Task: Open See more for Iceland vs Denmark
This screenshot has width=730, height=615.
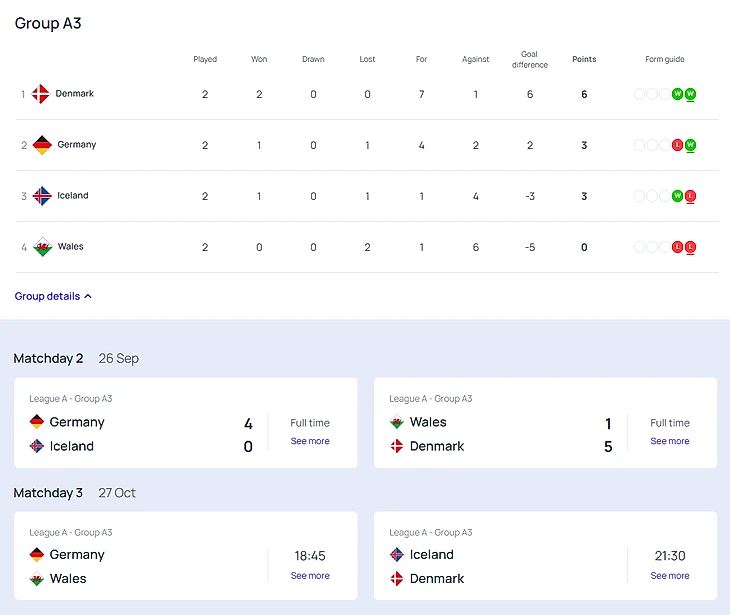Action: pyautogui.click(x=670, y=576)
